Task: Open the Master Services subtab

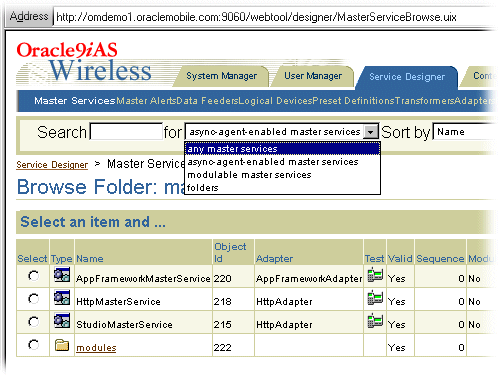Action: coord(75,101)
